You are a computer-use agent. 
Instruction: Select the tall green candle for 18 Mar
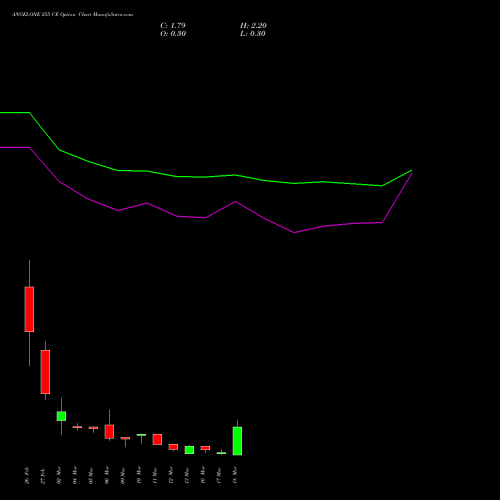237,441
